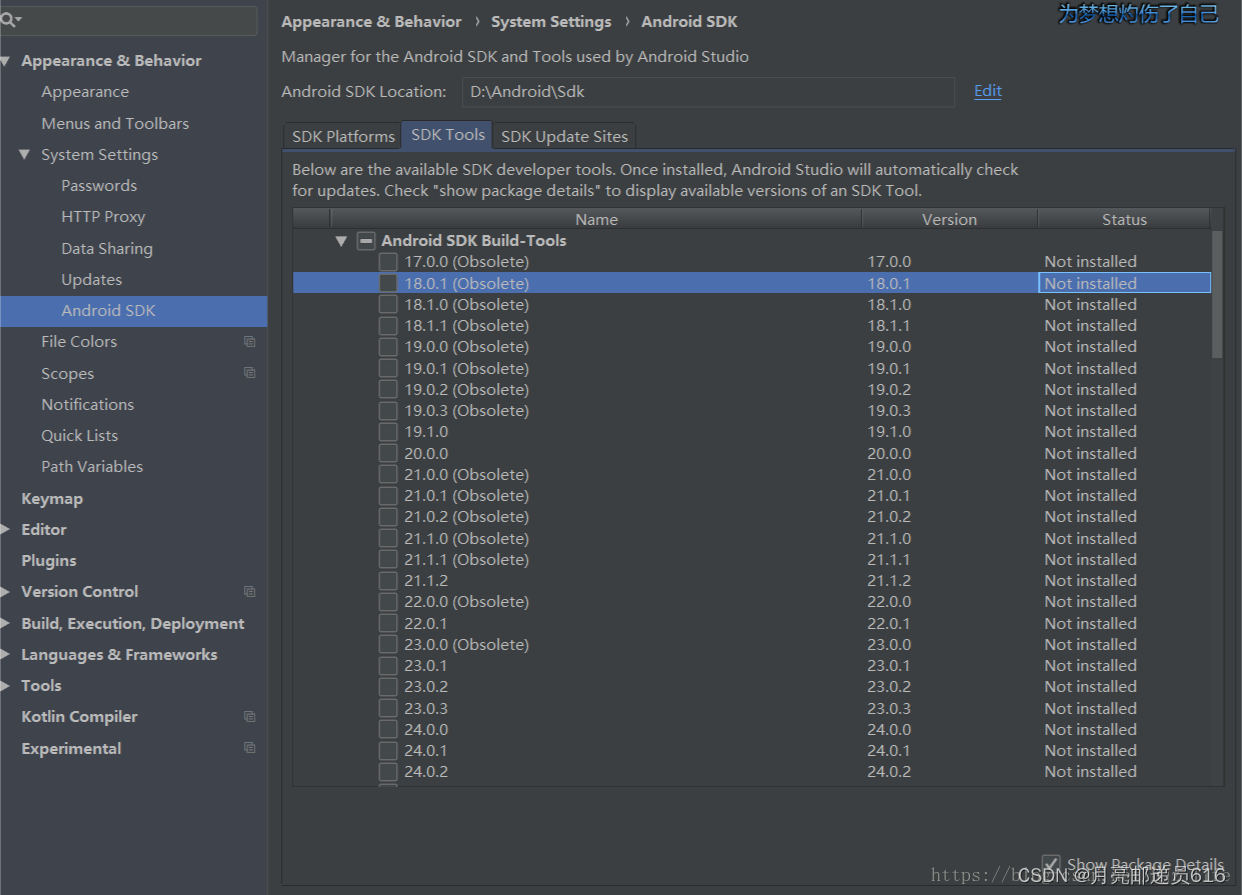Open the SDK Update Sites tab
The image size is (1242, 895).
point(565,136)
